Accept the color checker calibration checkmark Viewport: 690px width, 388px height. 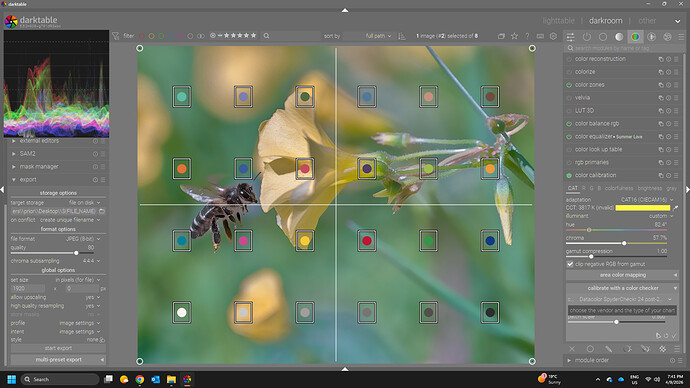click(x=674, y=336)
